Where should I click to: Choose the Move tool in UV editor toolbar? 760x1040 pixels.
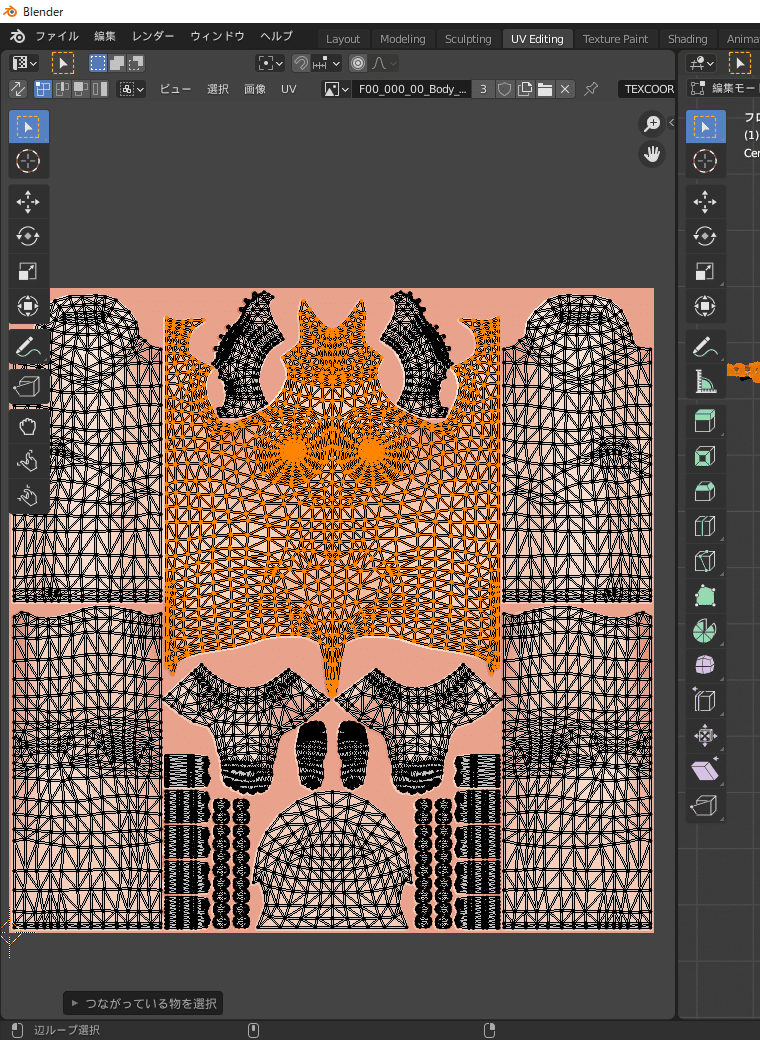coord(29,202)
